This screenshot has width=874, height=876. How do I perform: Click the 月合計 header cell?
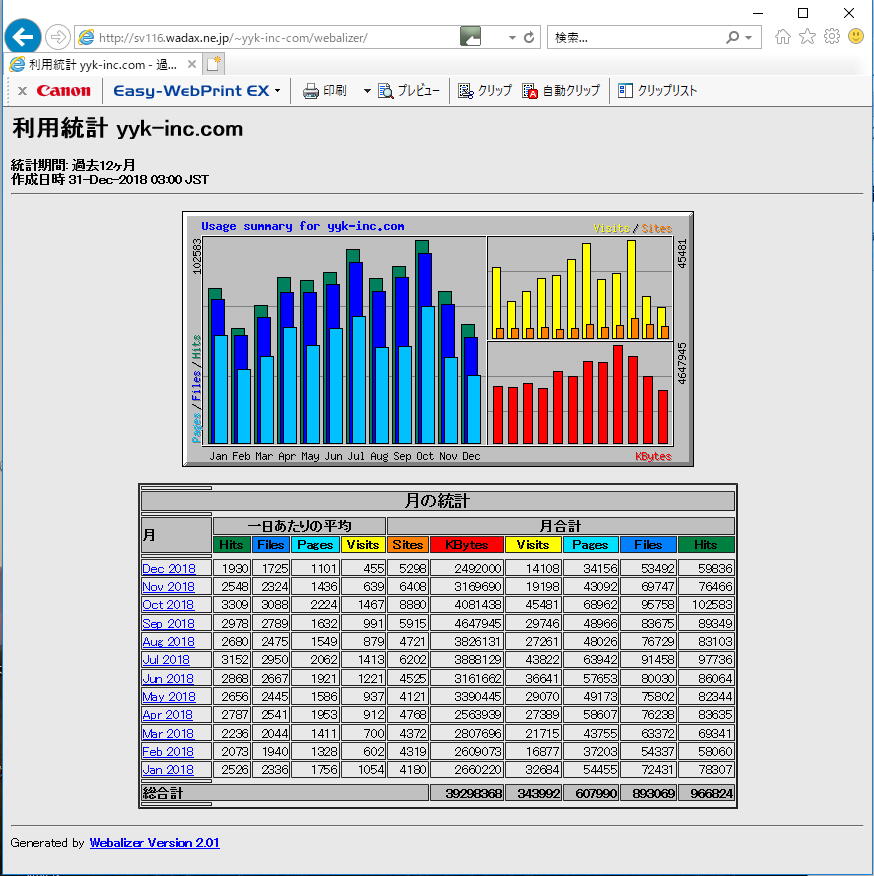pyautogui.click(x=560, y=526)
